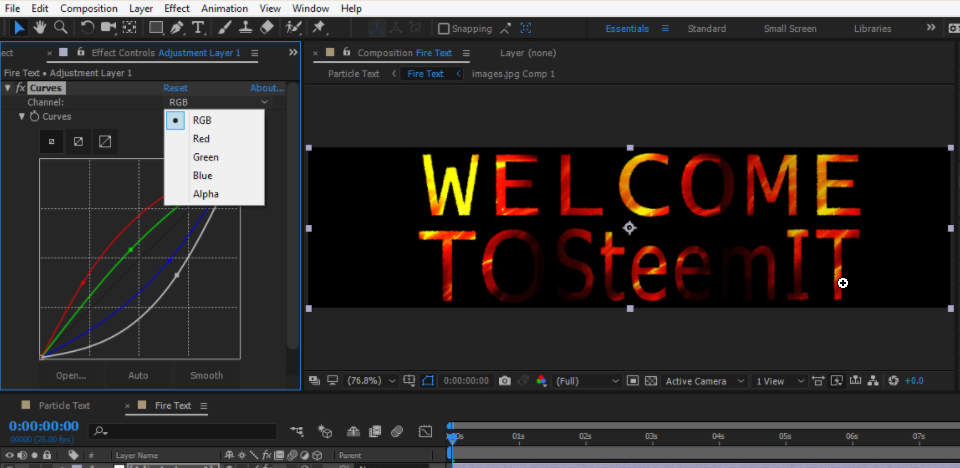Open the resolution (Full) dropdown
Viewport: 960px width, 468px height.
[587, 381]
